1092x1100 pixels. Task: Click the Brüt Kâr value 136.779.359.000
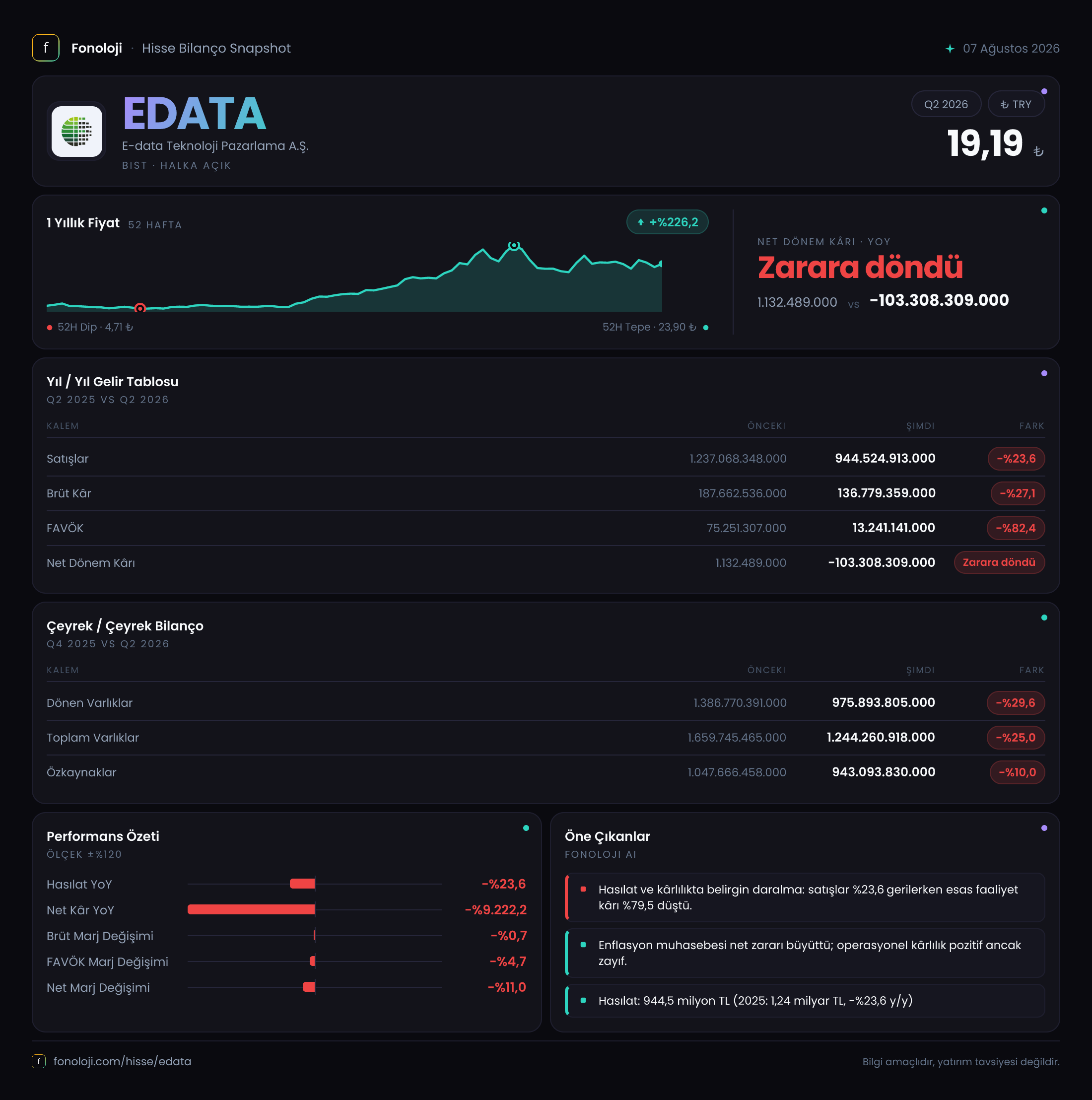point(886,493)
